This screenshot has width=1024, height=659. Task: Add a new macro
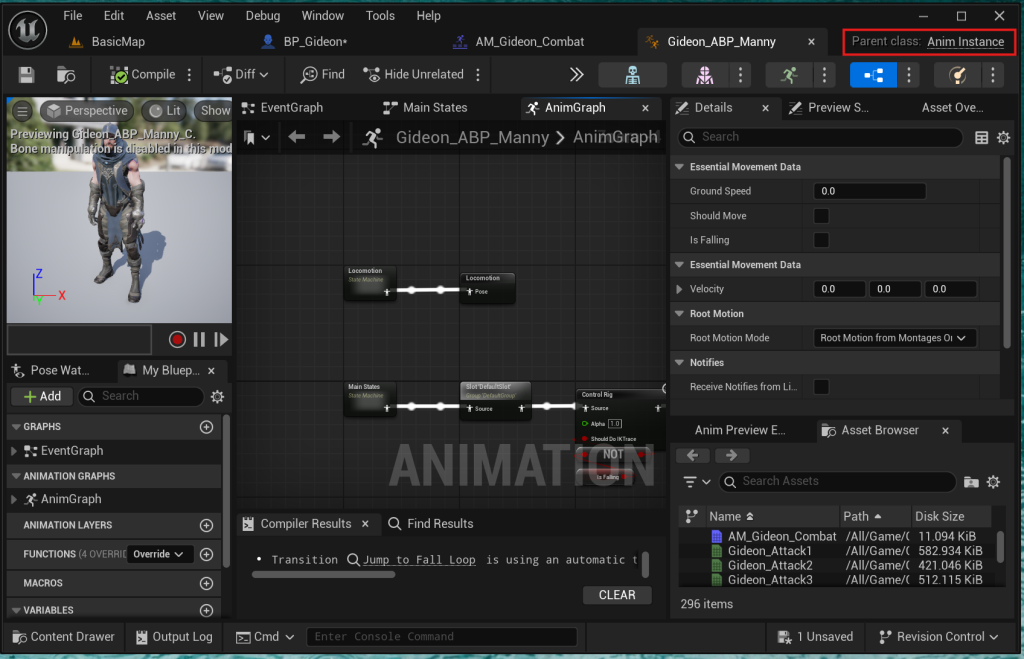tap(206, 584)
